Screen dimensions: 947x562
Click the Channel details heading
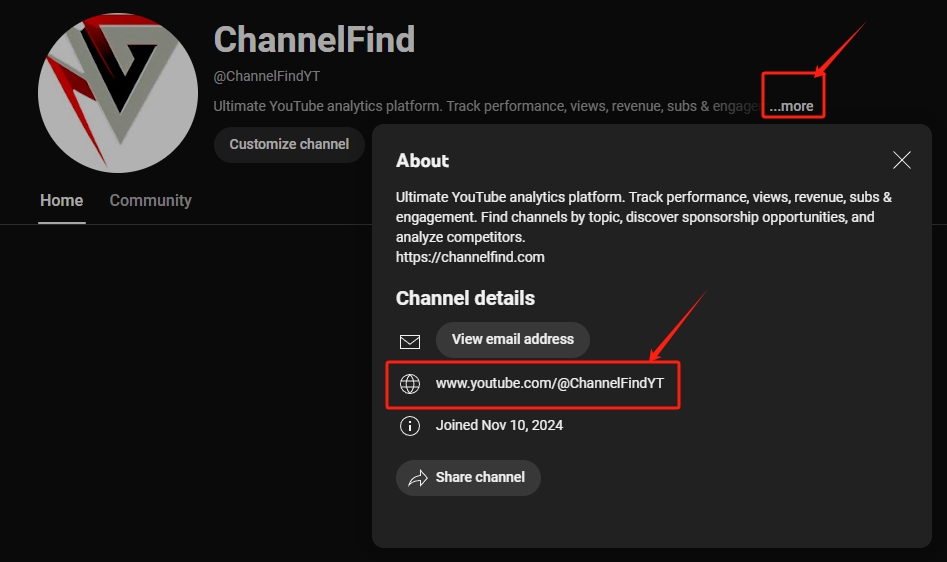465,298
